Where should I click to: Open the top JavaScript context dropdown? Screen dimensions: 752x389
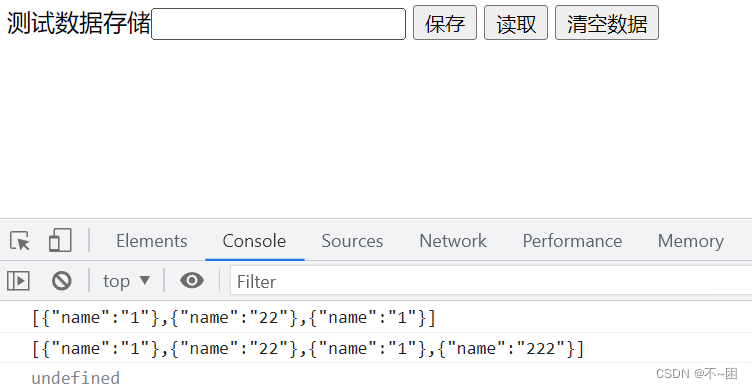[x=127, y=281]
